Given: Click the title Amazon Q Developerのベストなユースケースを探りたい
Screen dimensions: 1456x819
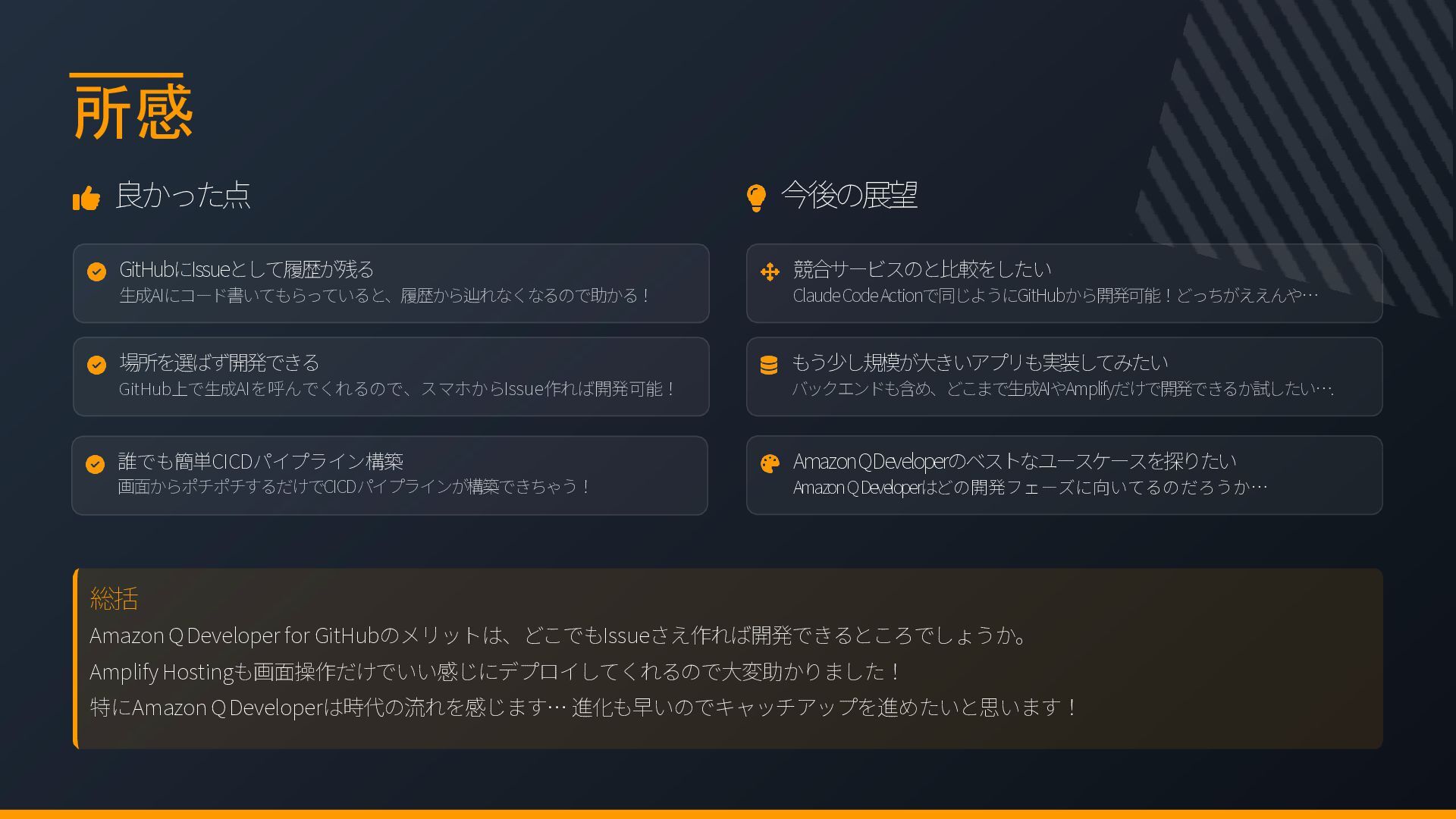Looking at the screenshot, I should click(1015, 461).
